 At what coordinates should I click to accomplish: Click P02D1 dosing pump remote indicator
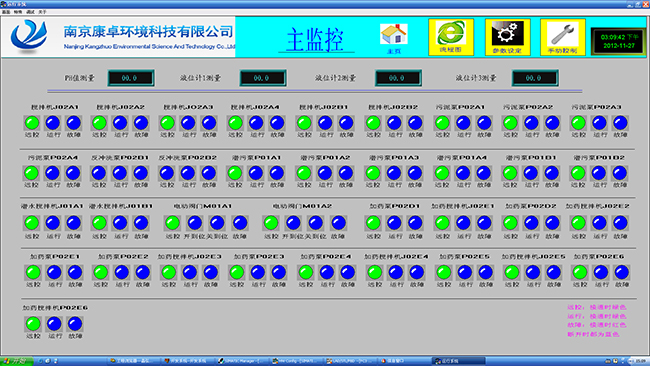point(373,223)
